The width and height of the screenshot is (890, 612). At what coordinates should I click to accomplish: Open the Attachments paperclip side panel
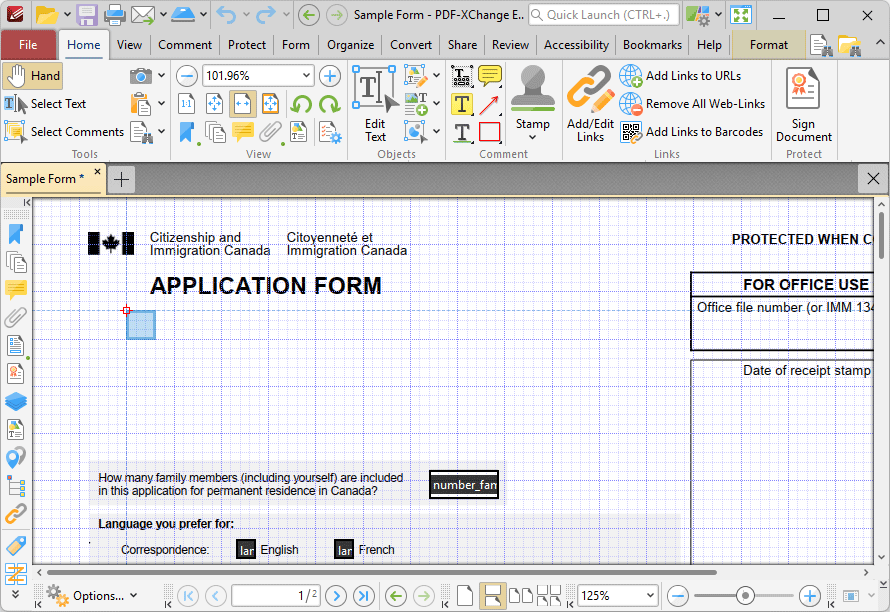pos(16,317)
